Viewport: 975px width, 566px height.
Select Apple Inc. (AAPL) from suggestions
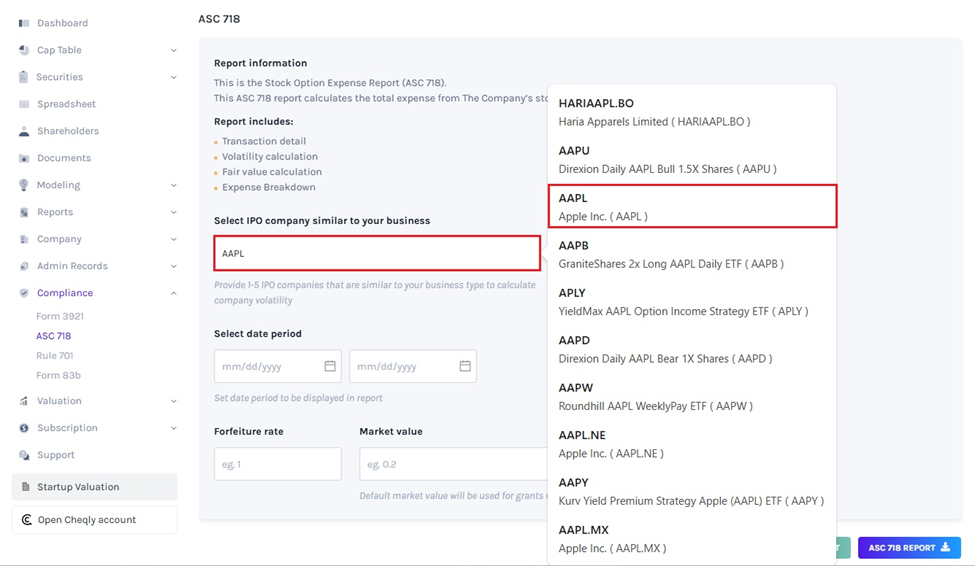tap(692, 207)
